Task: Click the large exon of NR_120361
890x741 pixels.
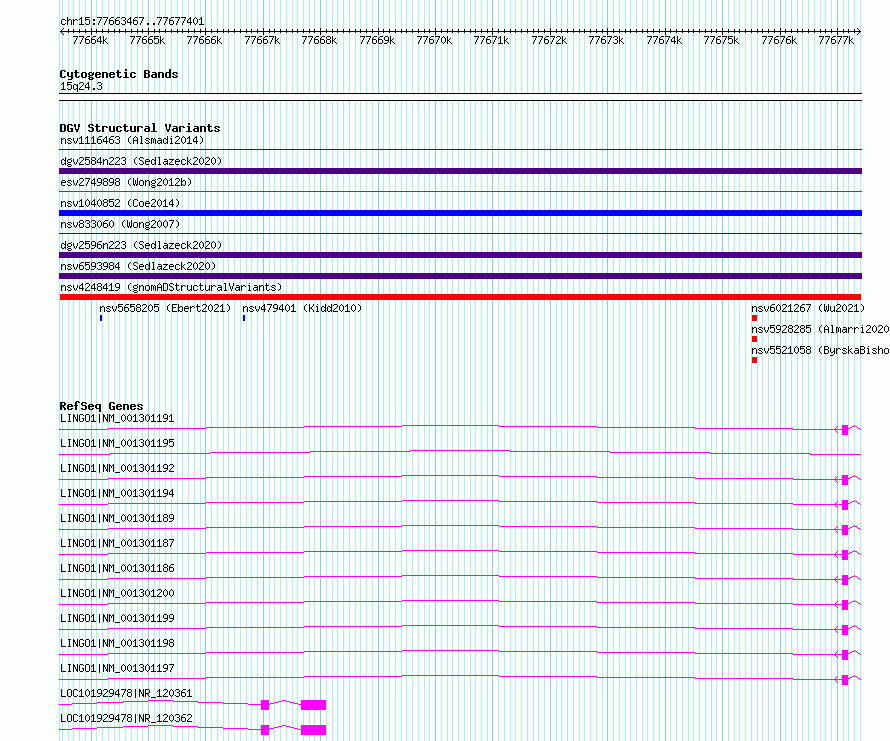Action: (313, 705)
